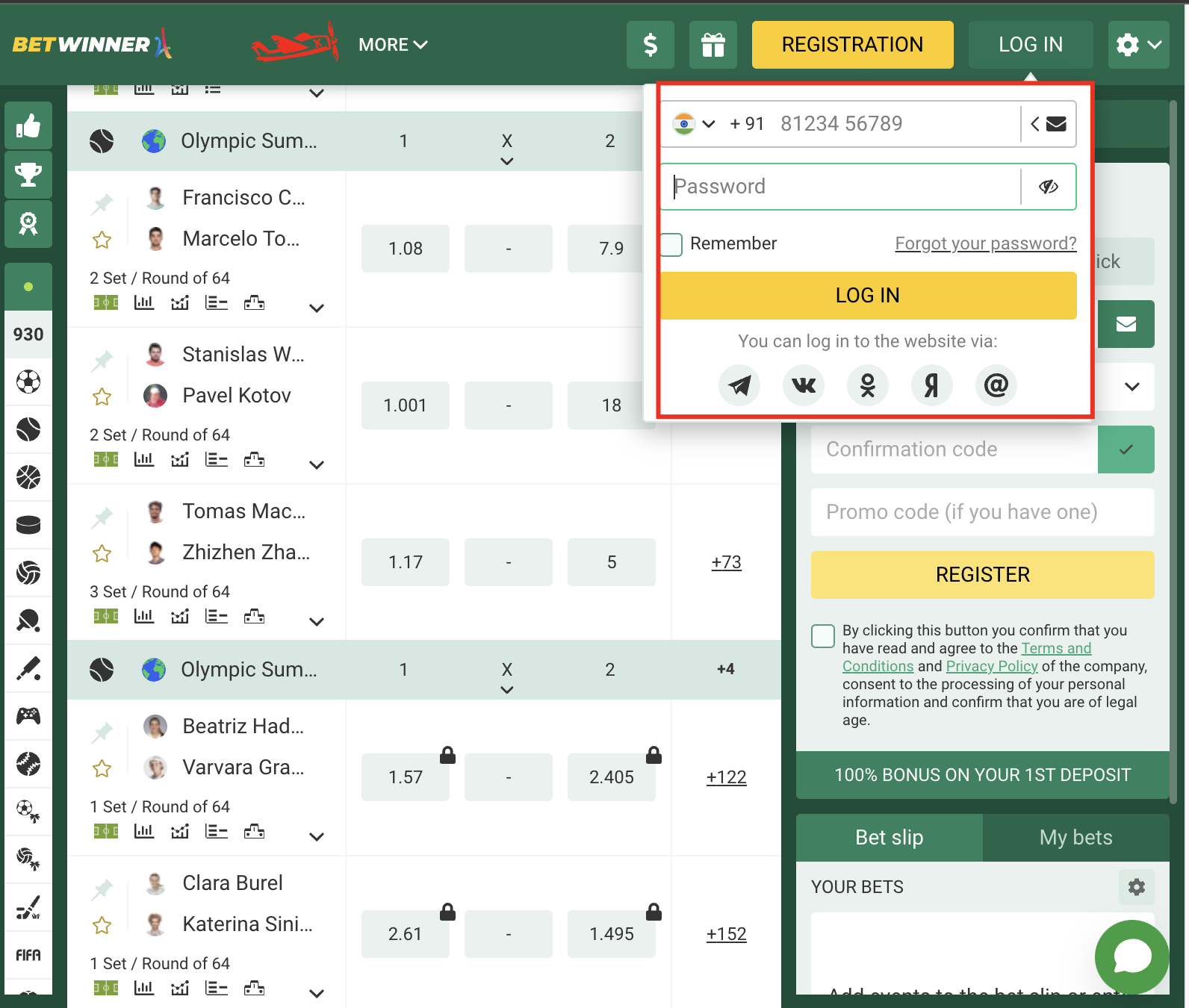Open settings gear dropdown in header
Viewport: 1189px width, 1008px height.
pyautogui.click(x=1138, y=45)
